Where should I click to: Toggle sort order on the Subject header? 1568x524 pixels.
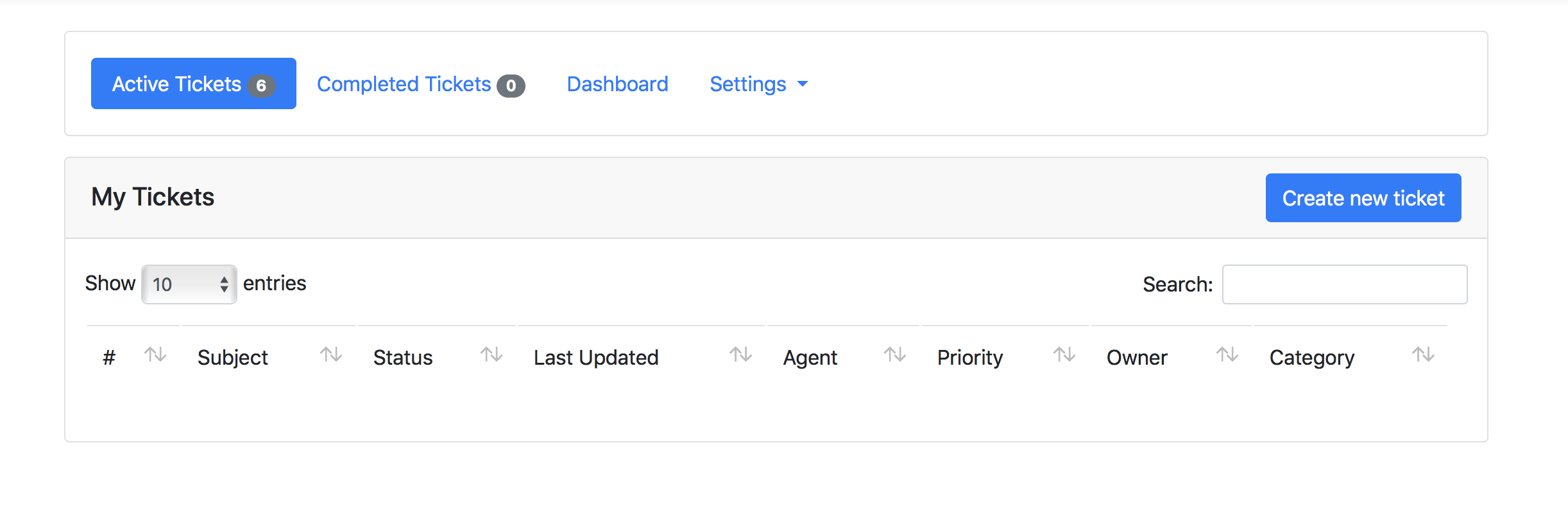point(232,357)
